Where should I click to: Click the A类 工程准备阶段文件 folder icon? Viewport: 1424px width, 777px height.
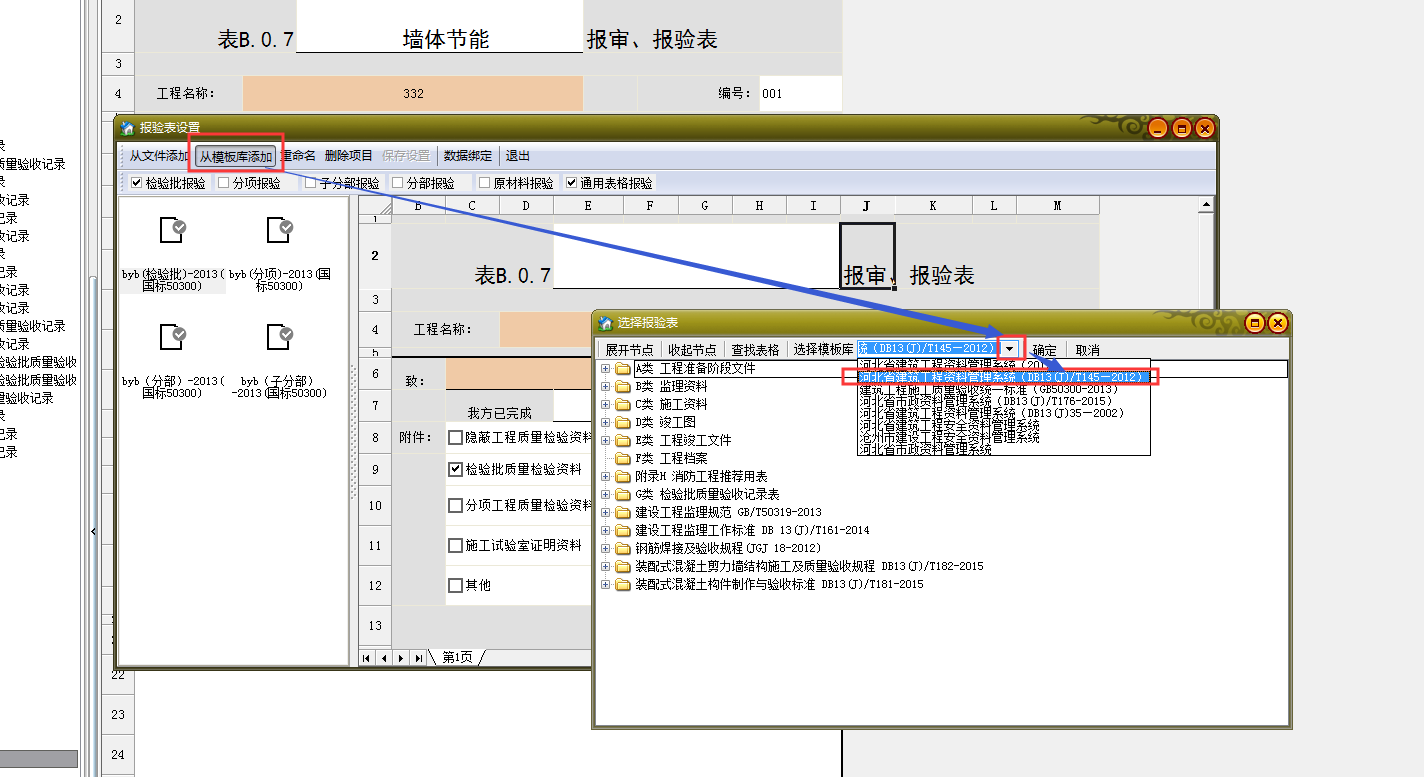pos(623,369)
